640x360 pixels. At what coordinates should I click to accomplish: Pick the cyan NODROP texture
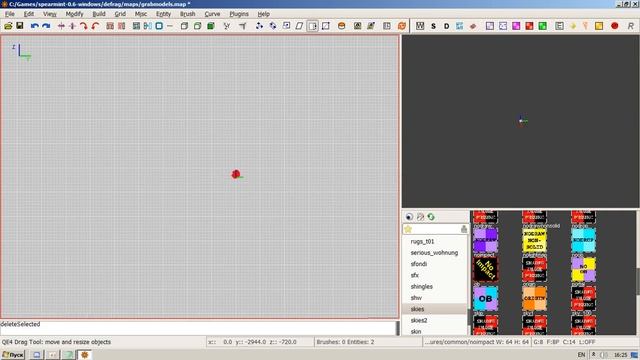click(583, 240)
